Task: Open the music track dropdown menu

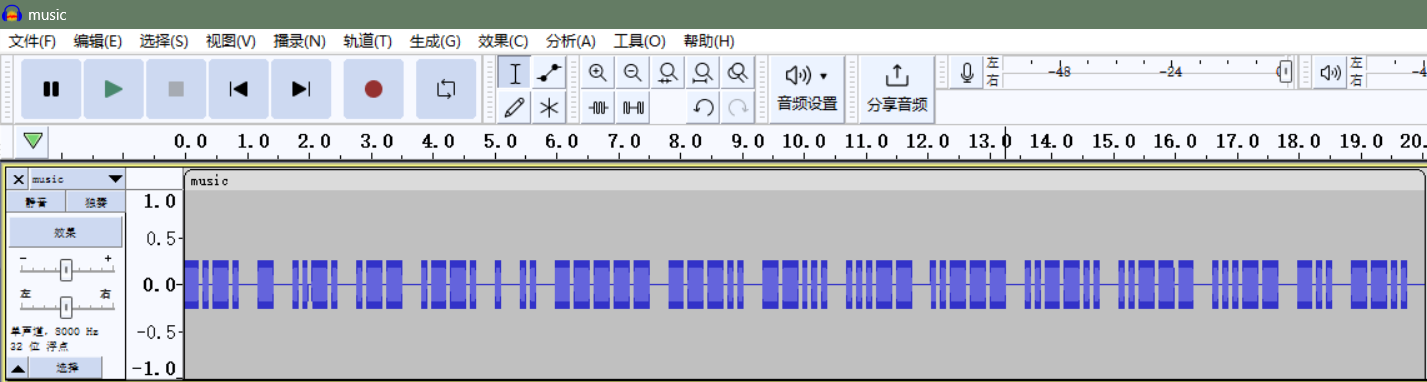Action: click(x=77, y=179)
